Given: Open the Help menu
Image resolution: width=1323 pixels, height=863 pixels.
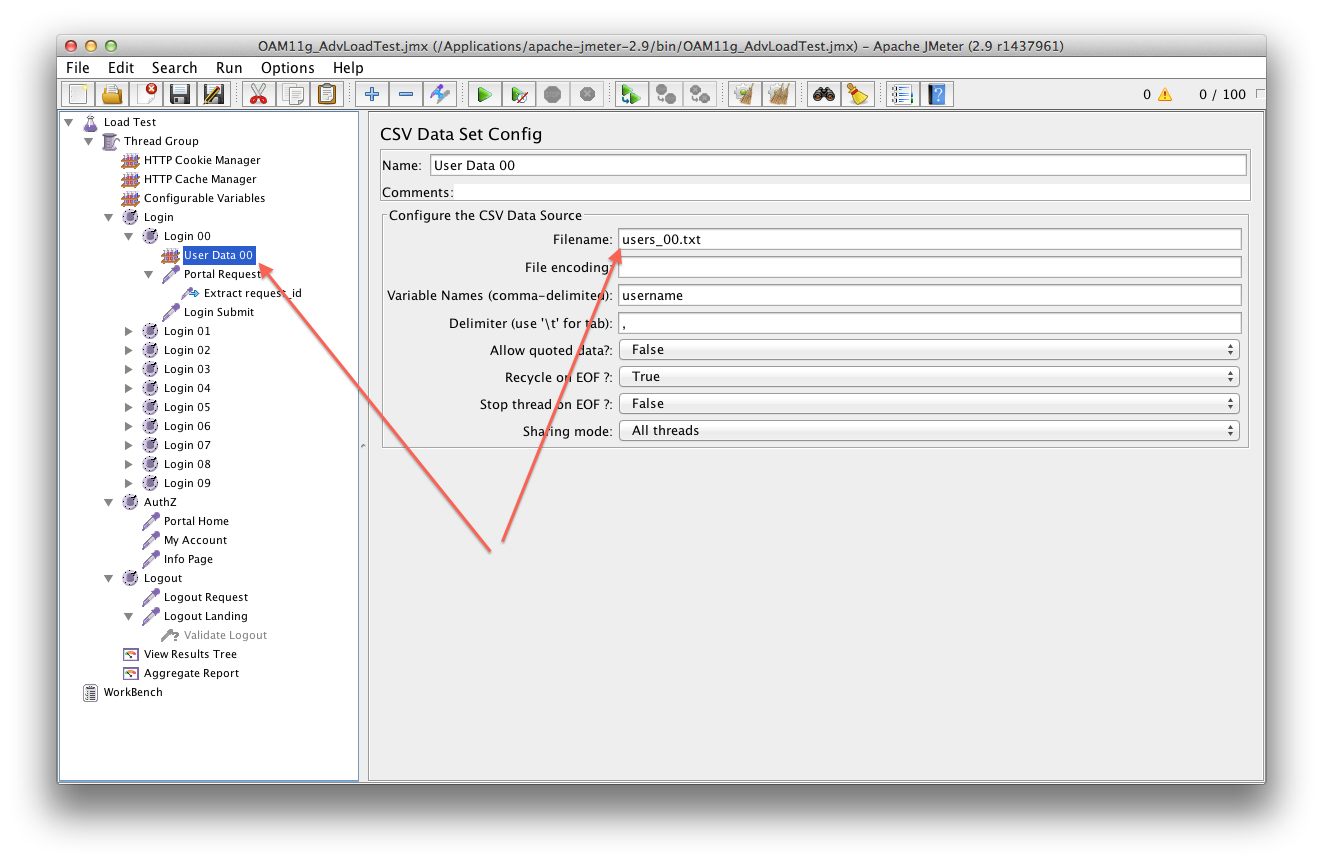Looking at the screenshot, I should (348, 68).
